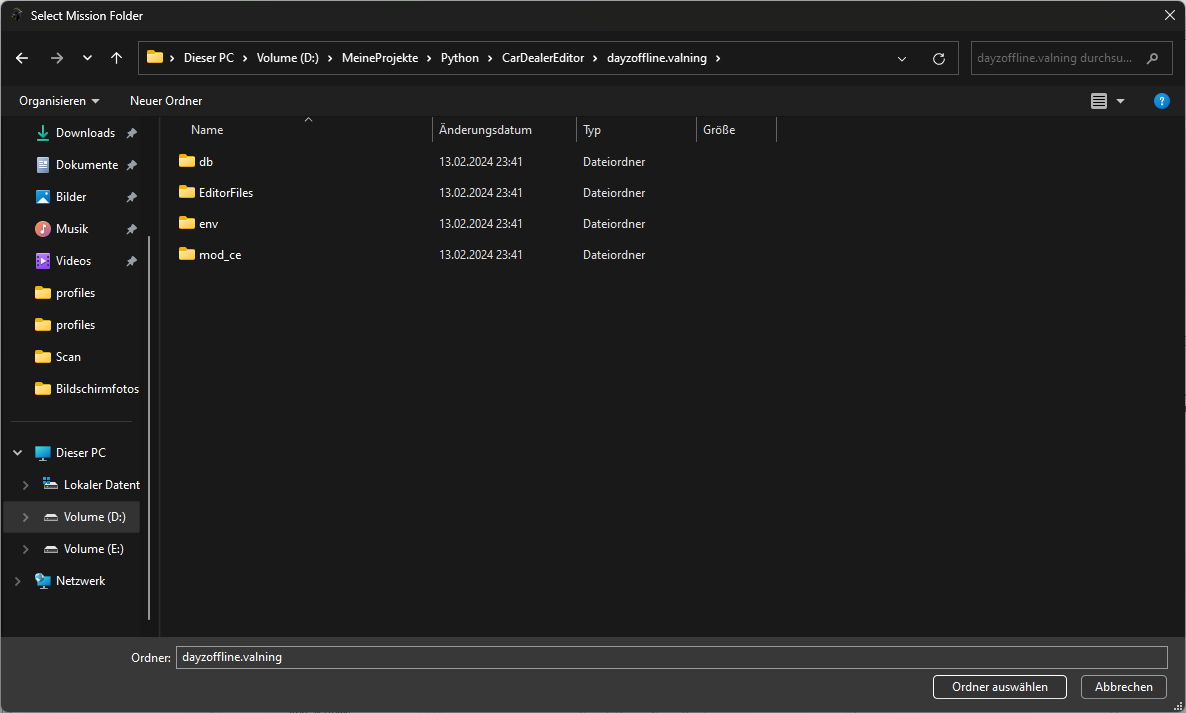Viewport: 1186px width, 713px height.
Task: Open Downloads in the sidebar
Action: coord(85,133)
